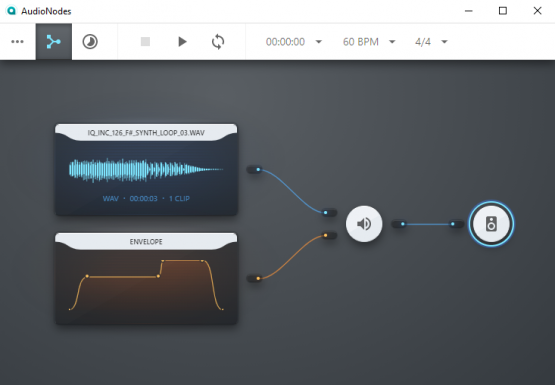Select the IQ_INC_126 synth loop WAV header

(x=146, y=133)
